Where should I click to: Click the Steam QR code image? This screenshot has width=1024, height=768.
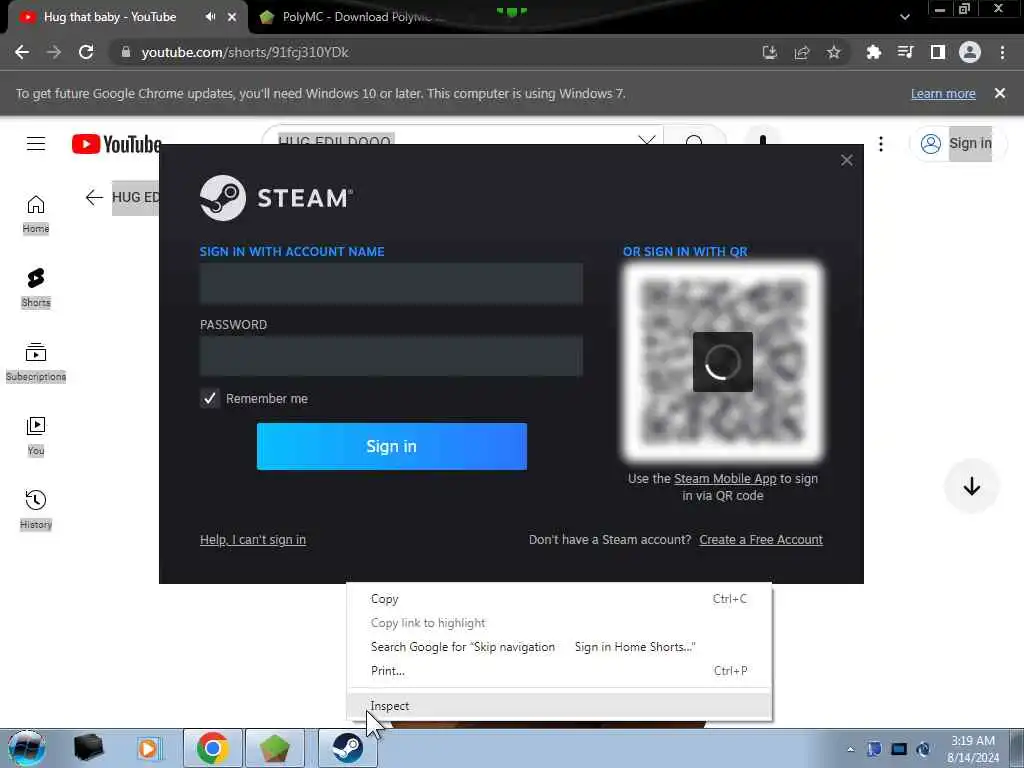(x=722, y=362)
